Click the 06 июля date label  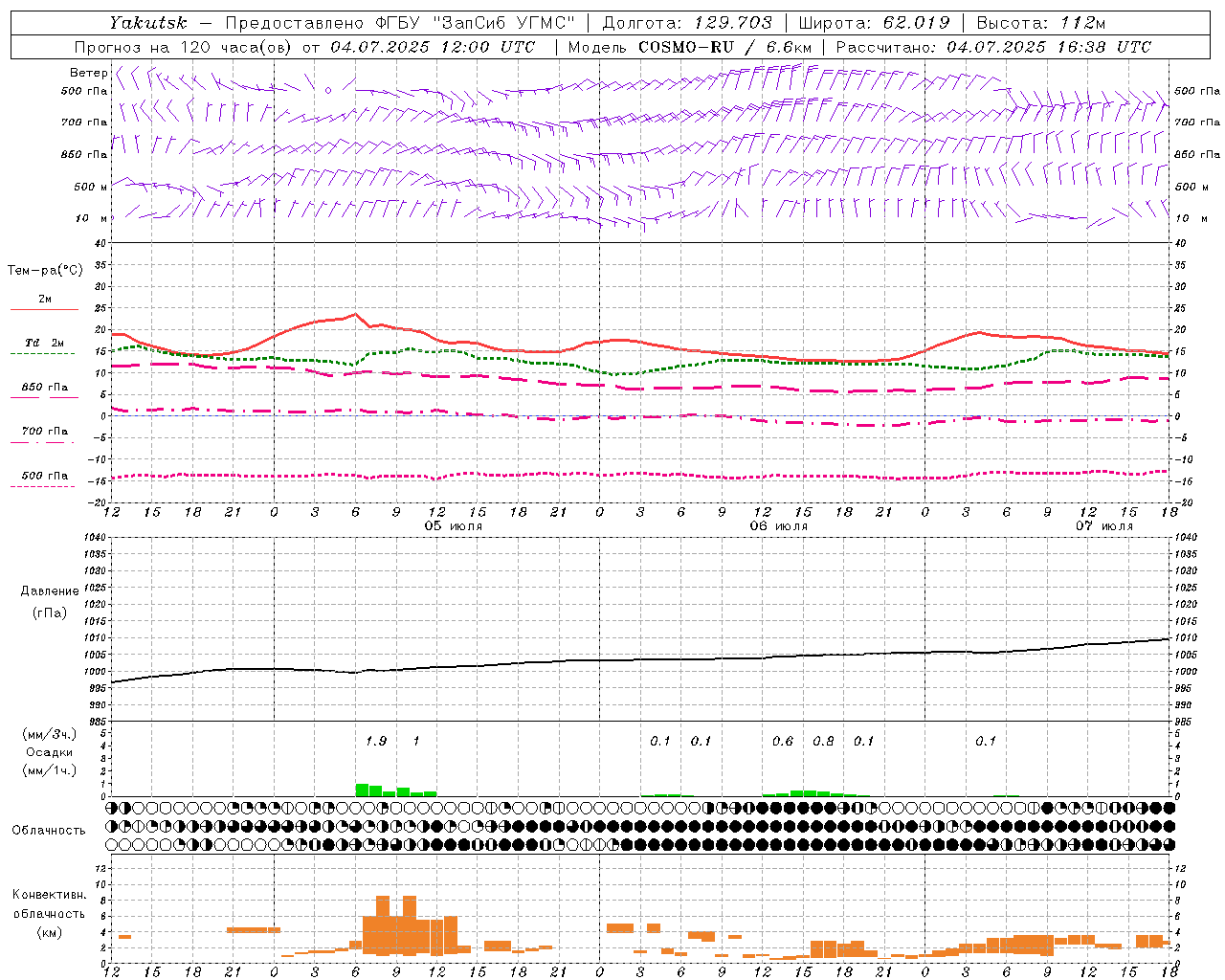coord(779,526)
